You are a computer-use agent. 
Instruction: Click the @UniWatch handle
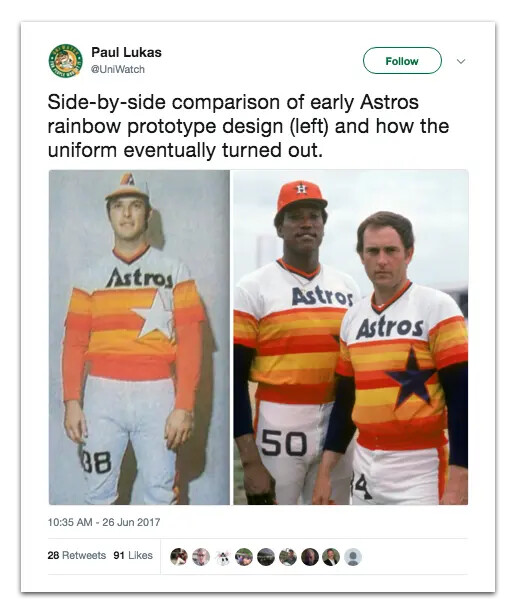pos(118,69)
